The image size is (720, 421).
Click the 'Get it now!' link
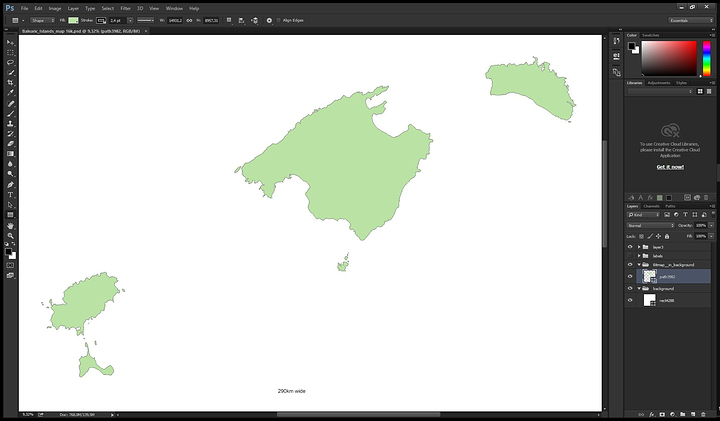tap(670, 167)
